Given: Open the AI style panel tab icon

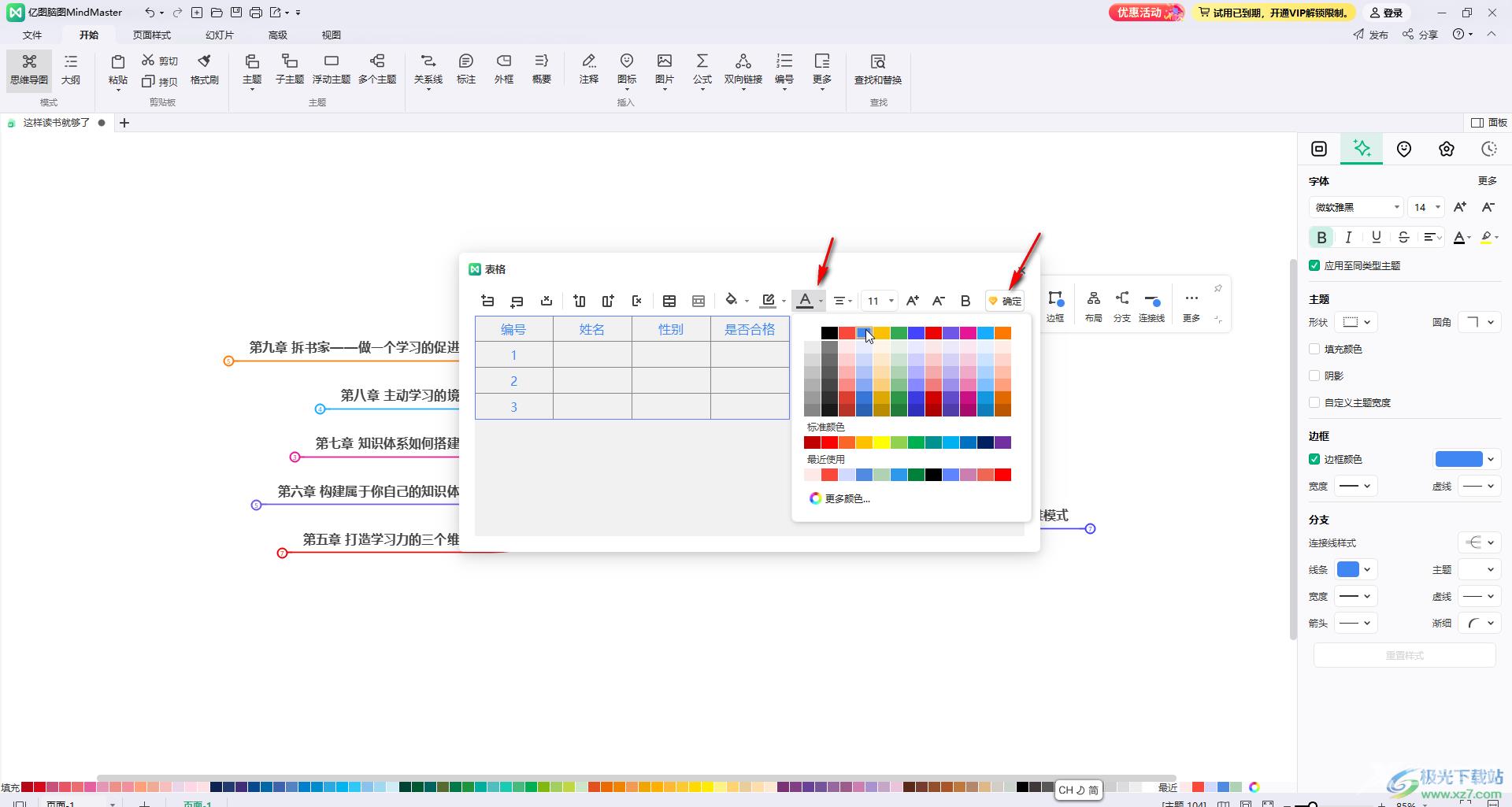Looking at the screenshot, I should (1362, 149).
